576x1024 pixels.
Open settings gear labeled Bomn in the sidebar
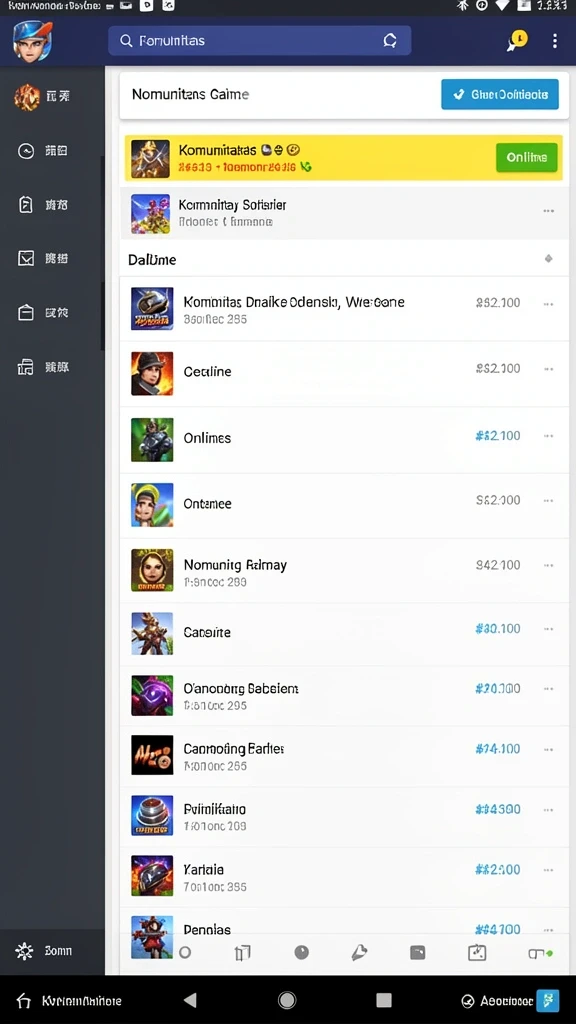coord(43,951)
